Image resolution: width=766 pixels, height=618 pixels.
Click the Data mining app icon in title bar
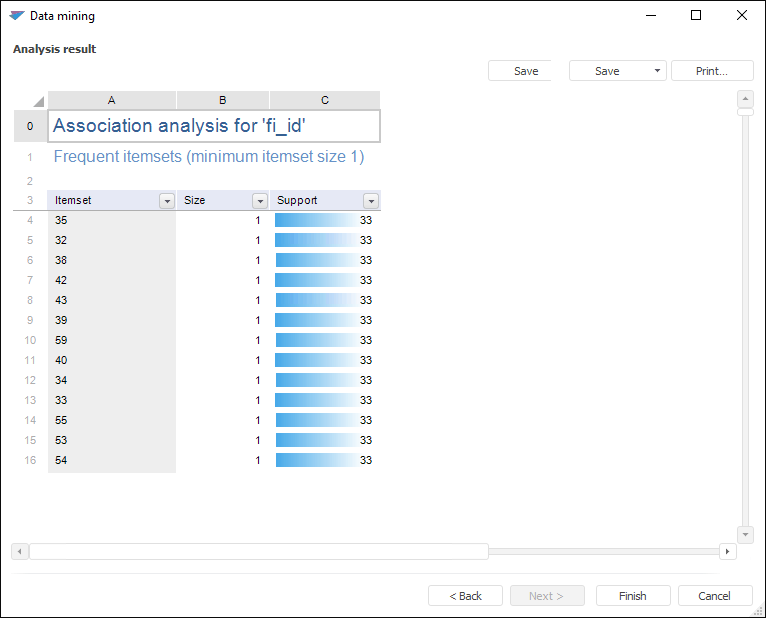click(x=16, y=16)
